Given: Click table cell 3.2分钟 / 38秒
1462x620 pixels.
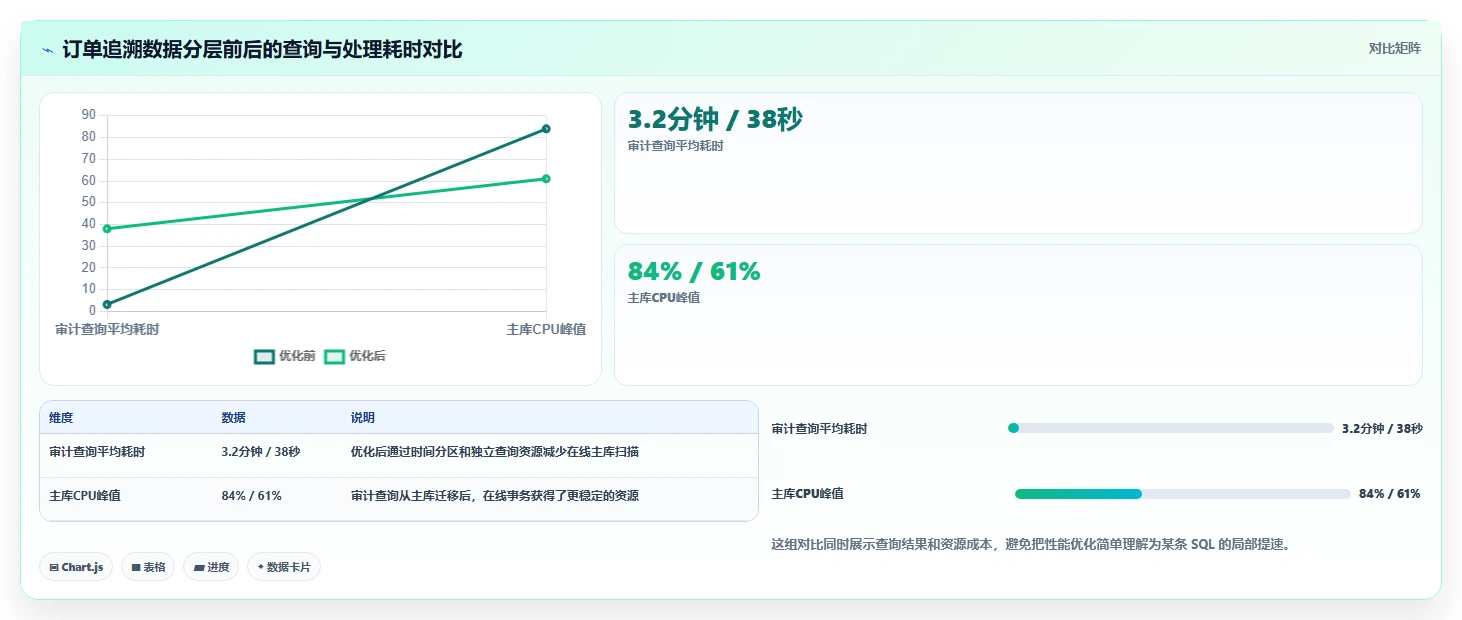Looking at the screenshot, I should tap(260, 452).
